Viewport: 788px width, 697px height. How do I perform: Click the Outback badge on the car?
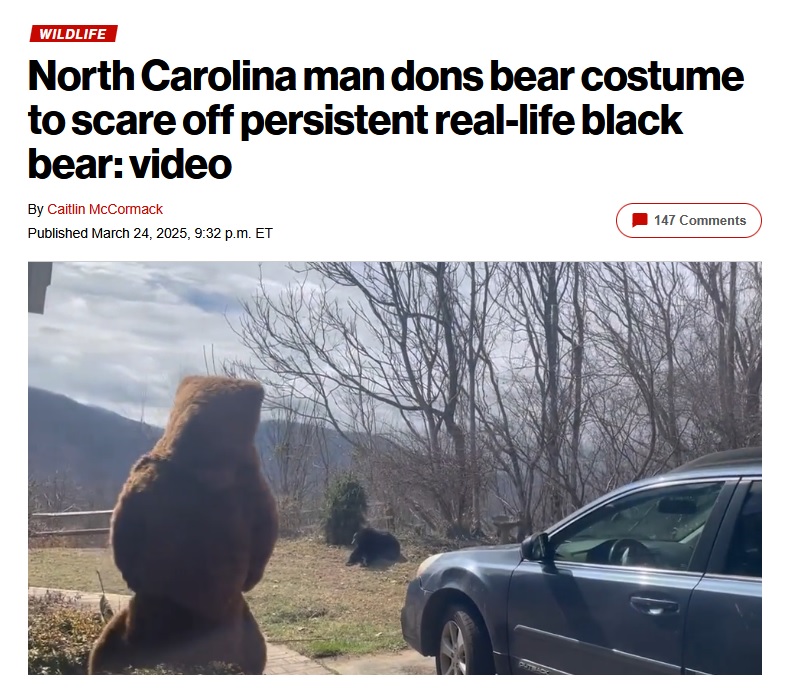coord(534,668)
